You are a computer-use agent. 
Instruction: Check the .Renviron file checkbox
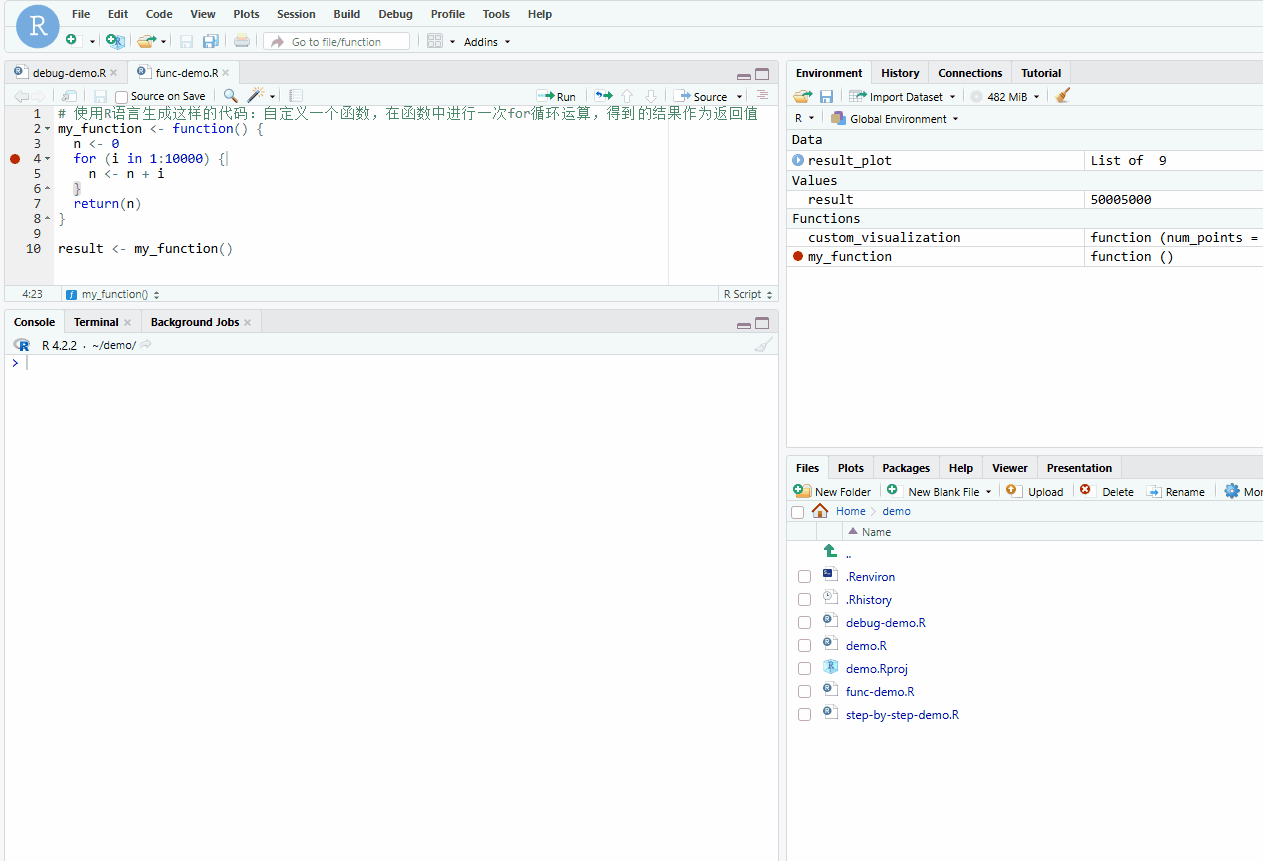pyautogui.click(x=804, y=577)
